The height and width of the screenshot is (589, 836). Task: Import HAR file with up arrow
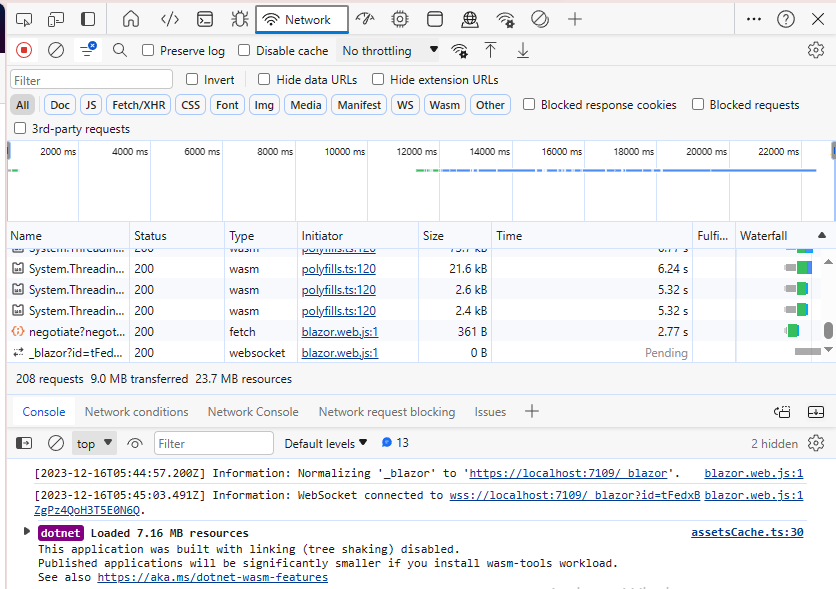pos(491,50)
